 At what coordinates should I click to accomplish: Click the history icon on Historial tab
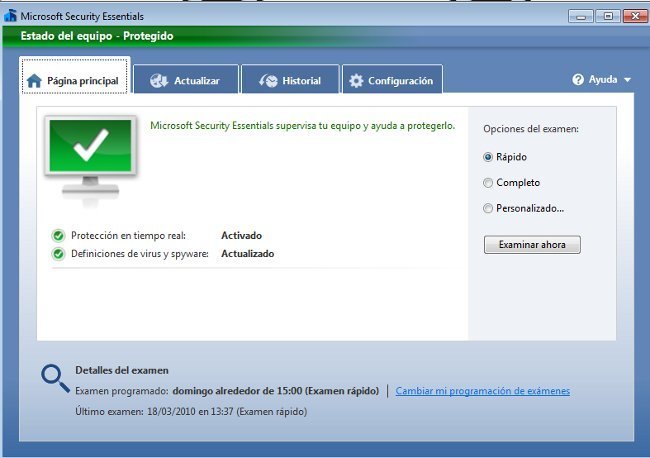tap(267, 81)
